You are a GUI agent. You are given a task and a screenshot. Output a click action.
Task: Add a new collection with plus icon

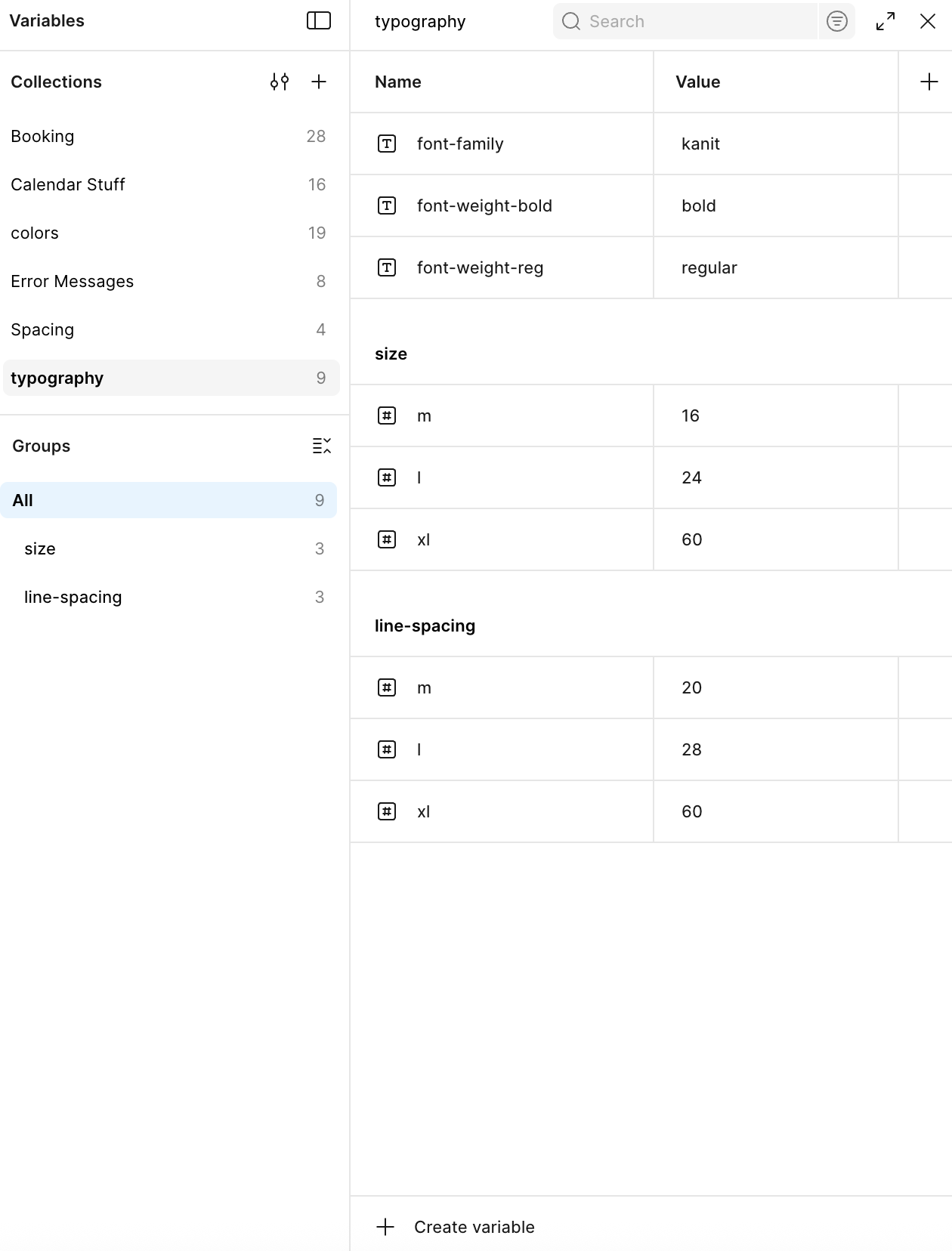[319, 82]
